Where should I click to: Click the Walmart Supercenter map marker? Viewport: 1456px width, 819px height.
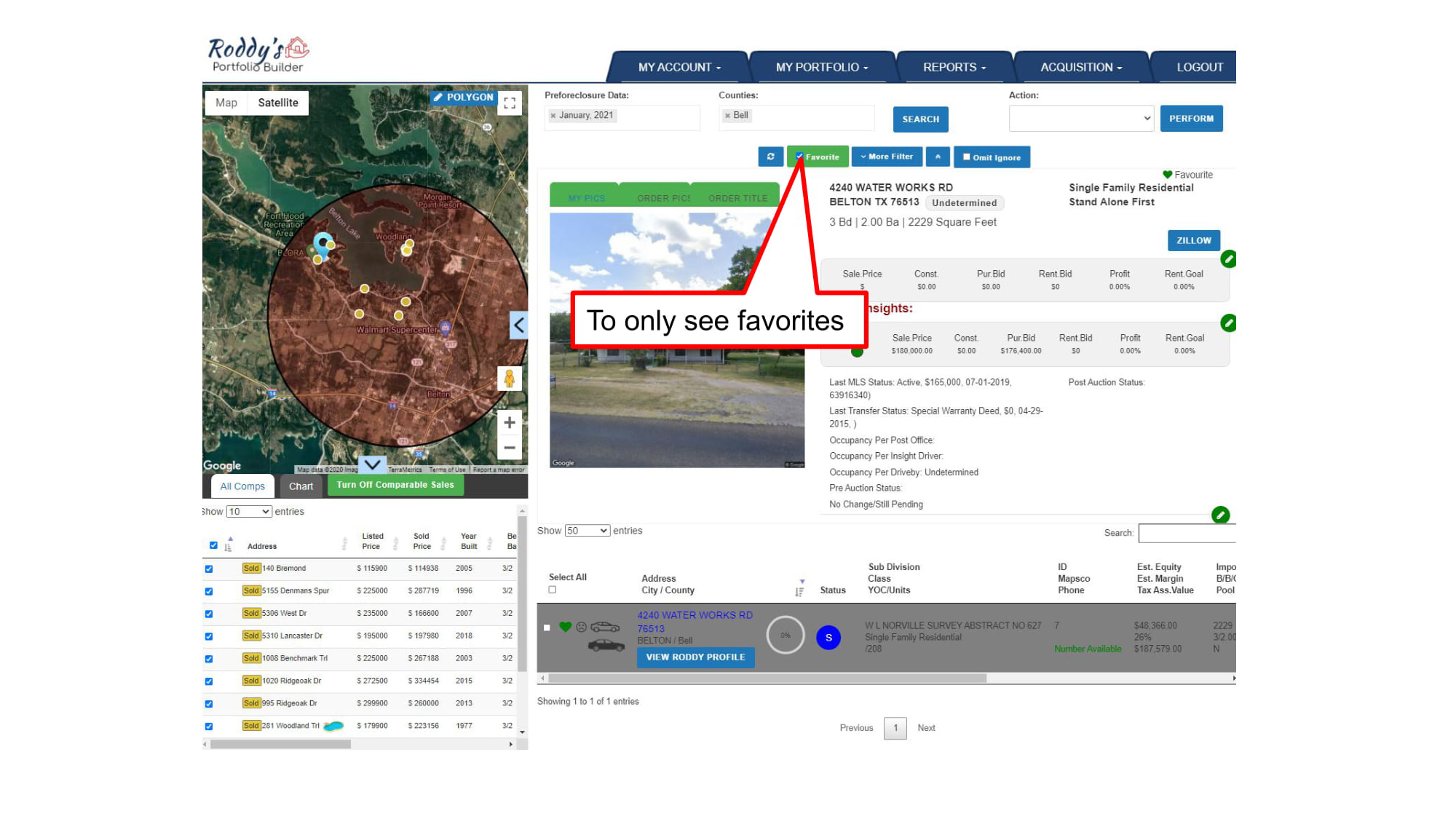445,327
